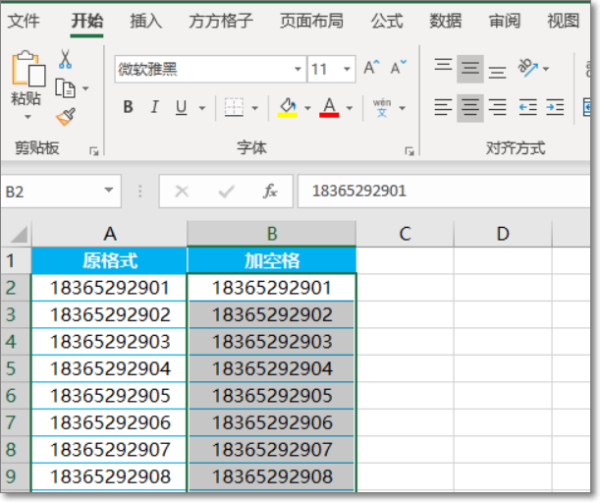Viewport: 600px width, 502px height.
Task: Select column B header
Action: (x=272, y=234)
